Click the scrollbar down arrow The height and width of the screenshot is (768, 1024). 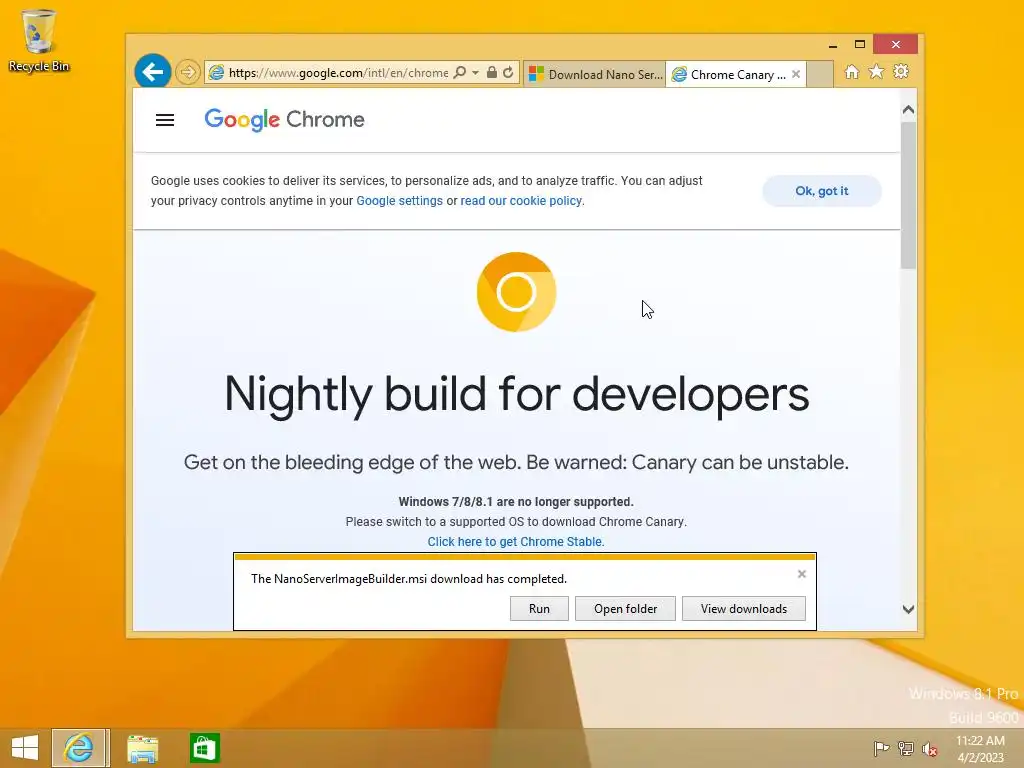click(908, 609)
